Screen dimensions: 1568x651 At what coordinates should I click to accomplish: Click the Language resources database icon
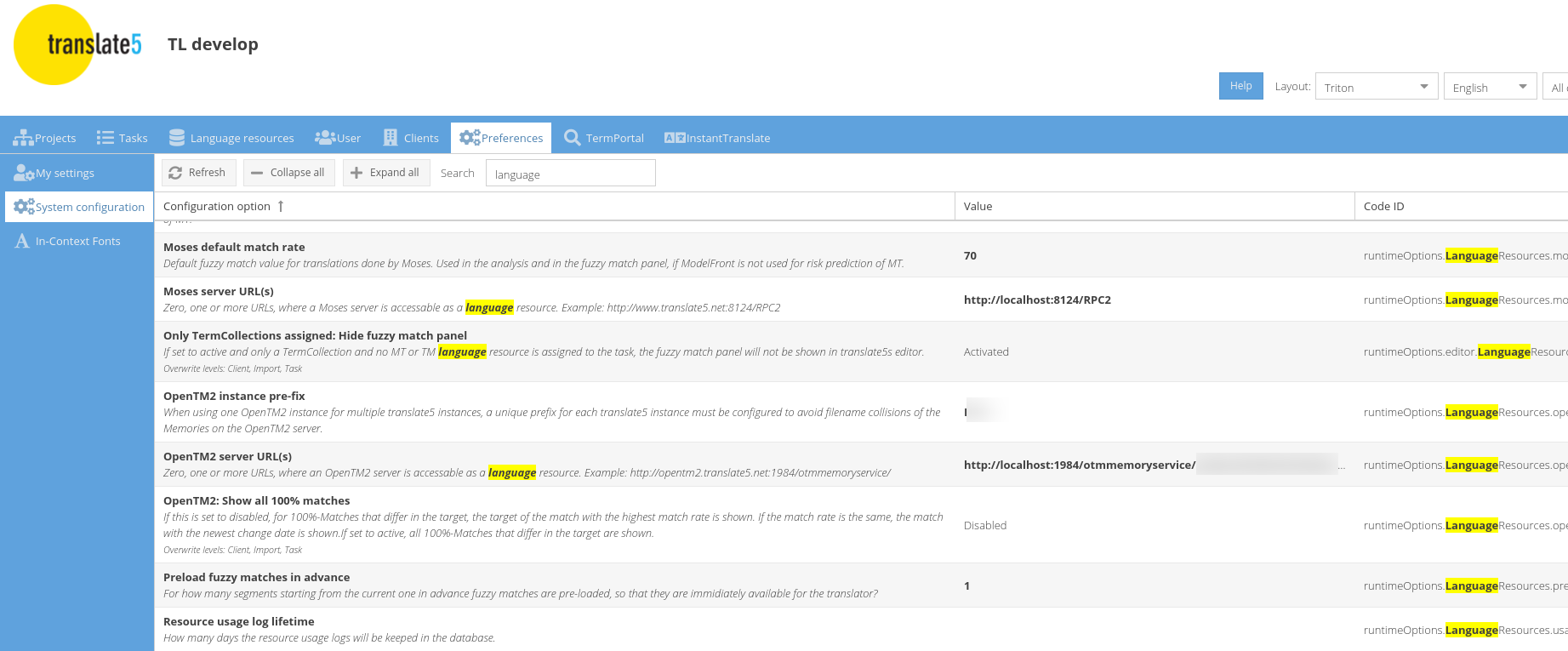click(x=177, y=138)
